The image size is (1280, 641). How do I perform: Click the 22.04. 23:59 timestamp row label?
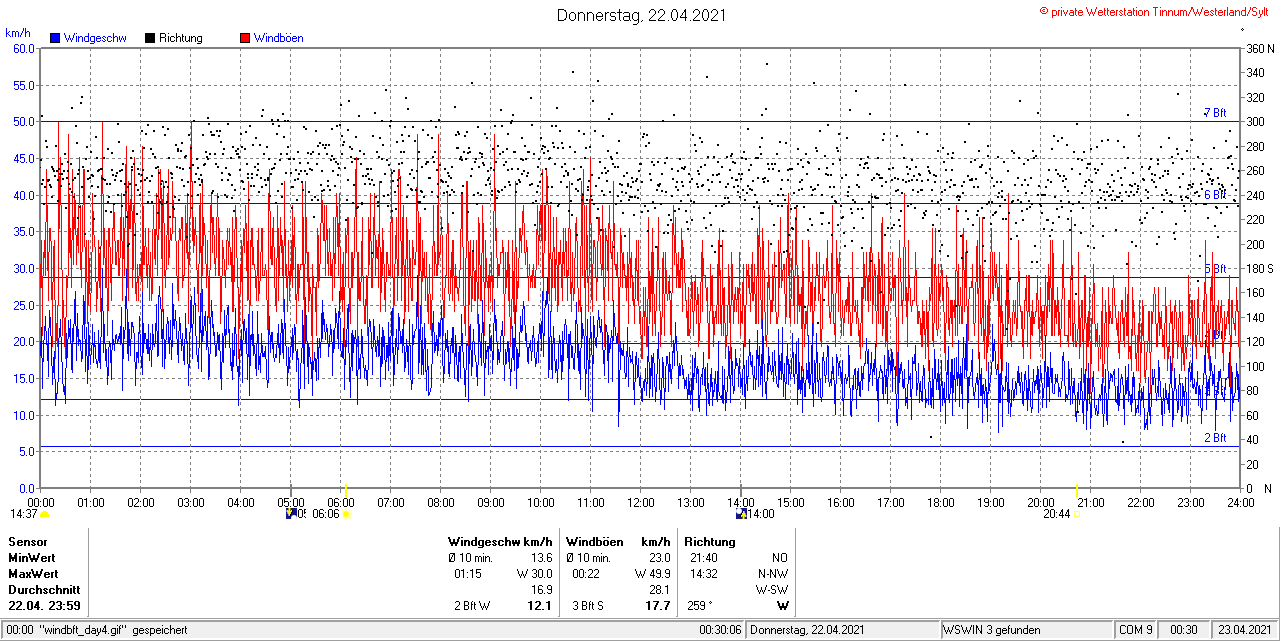click(45, 606)
